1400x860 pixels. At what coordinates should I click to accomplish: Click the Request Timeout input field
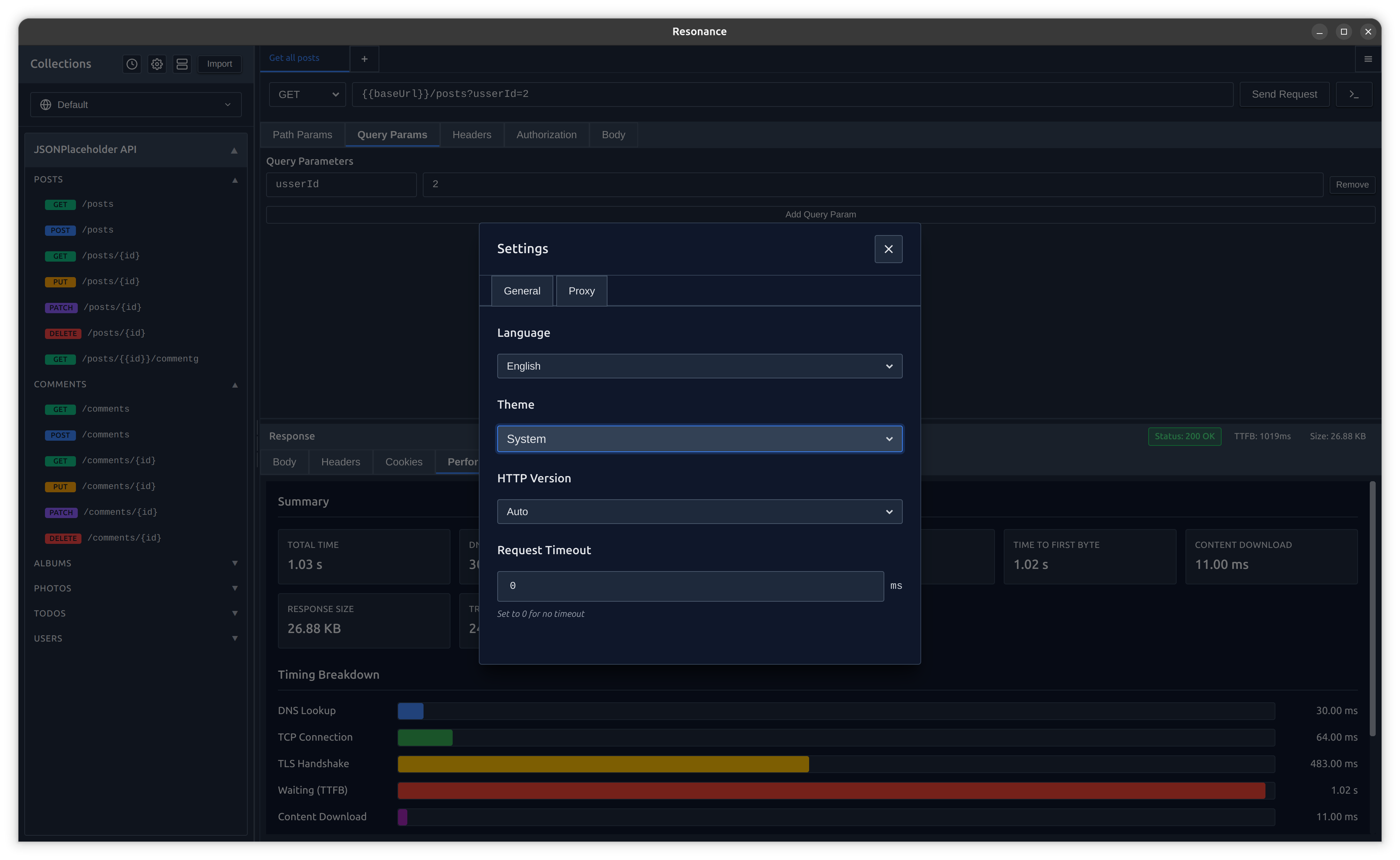coord(690,586)
